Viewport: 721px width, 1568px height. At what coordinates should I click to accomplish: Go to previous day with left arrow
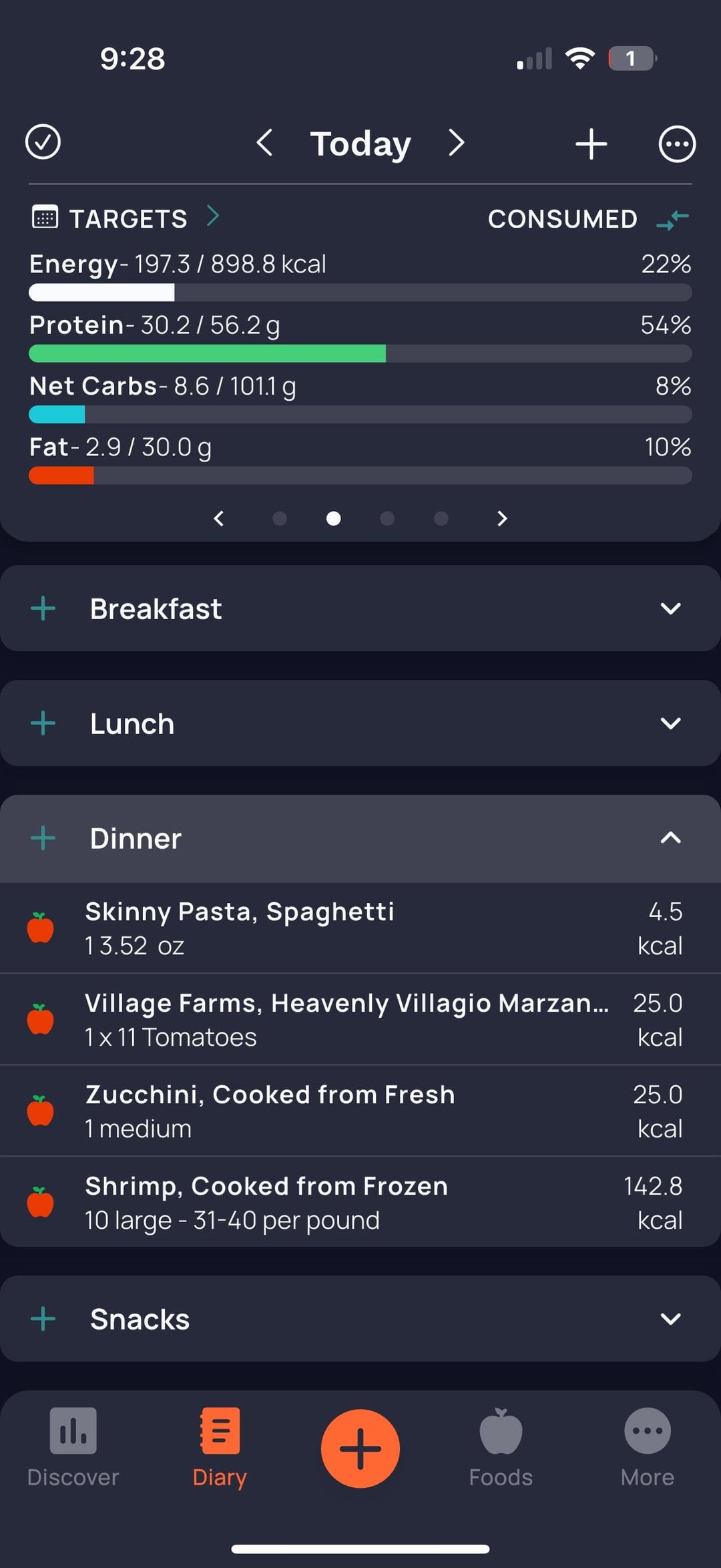click(264, 143)
